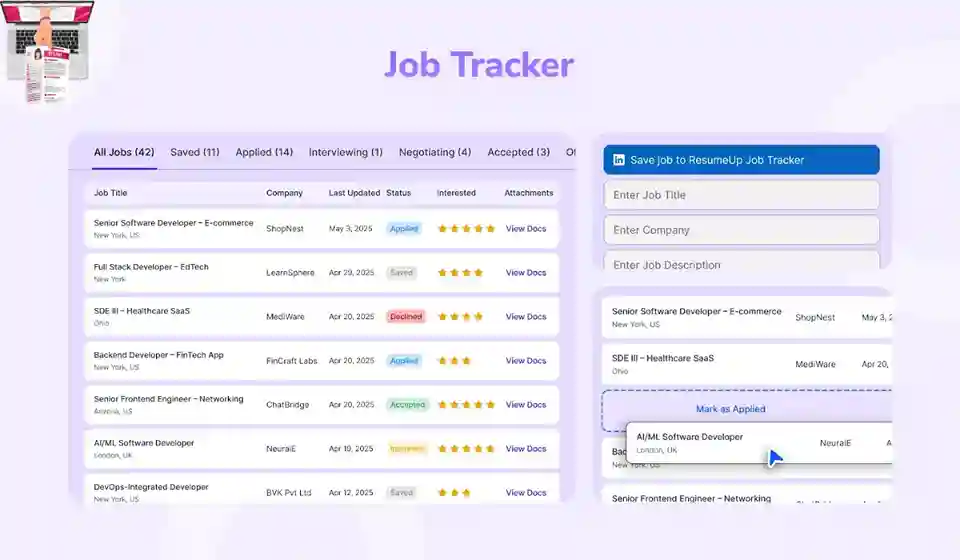Click the third star in BVK Pvt Ltd row
The width and height of the screenshot is (960, 560).
pos(466,493)
